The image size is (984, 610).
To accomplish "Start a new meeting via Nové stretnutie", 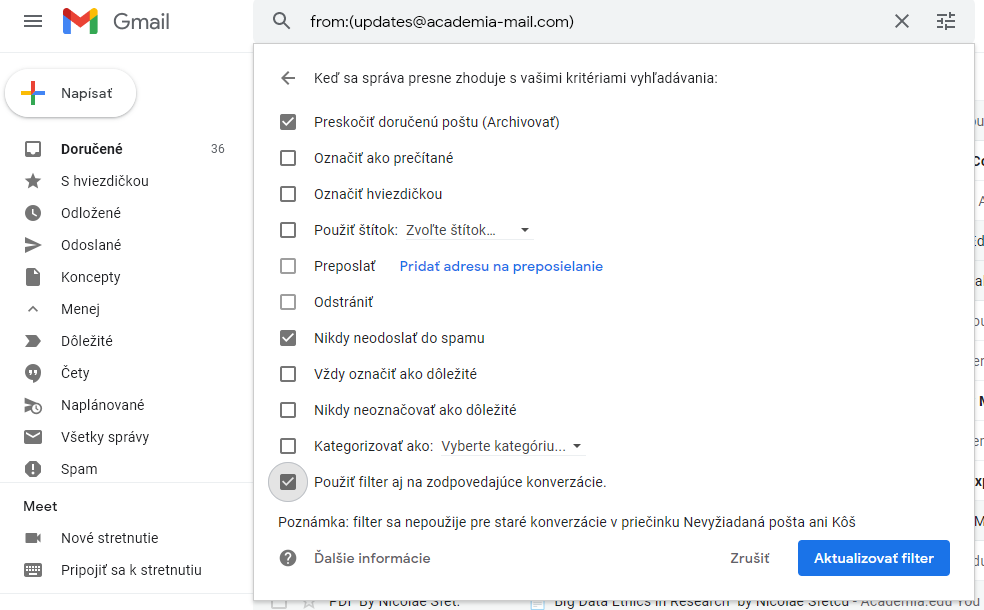I will (x=109, y=538).
